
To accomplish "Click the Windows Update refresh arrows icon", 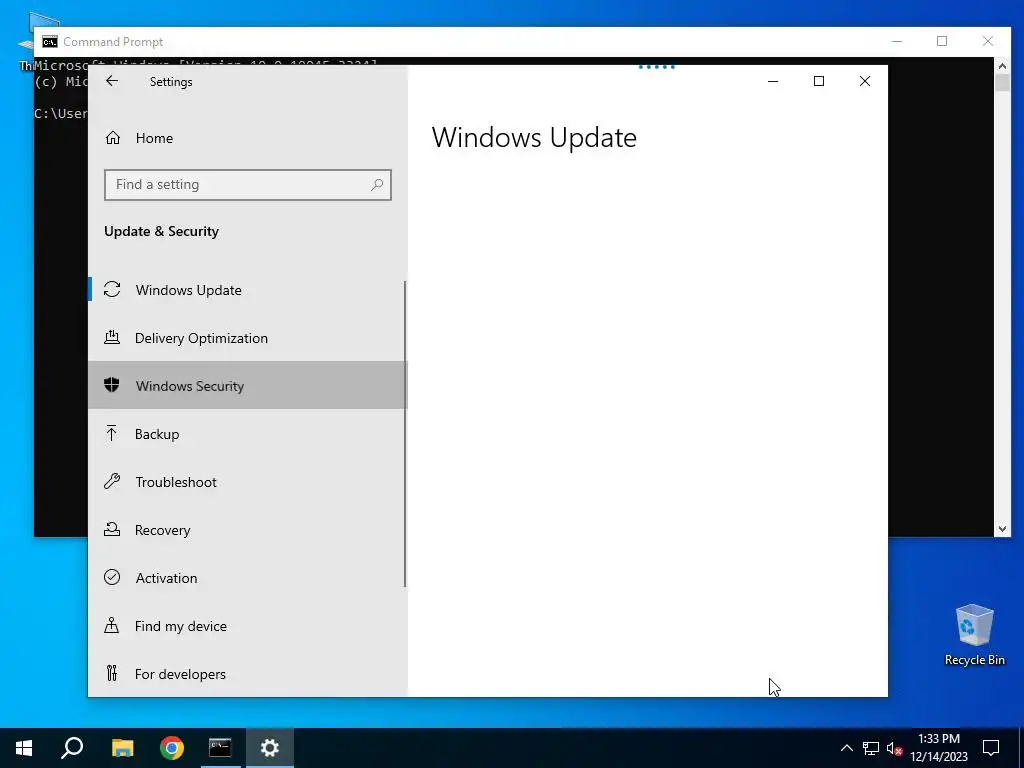I will point(112,289).
